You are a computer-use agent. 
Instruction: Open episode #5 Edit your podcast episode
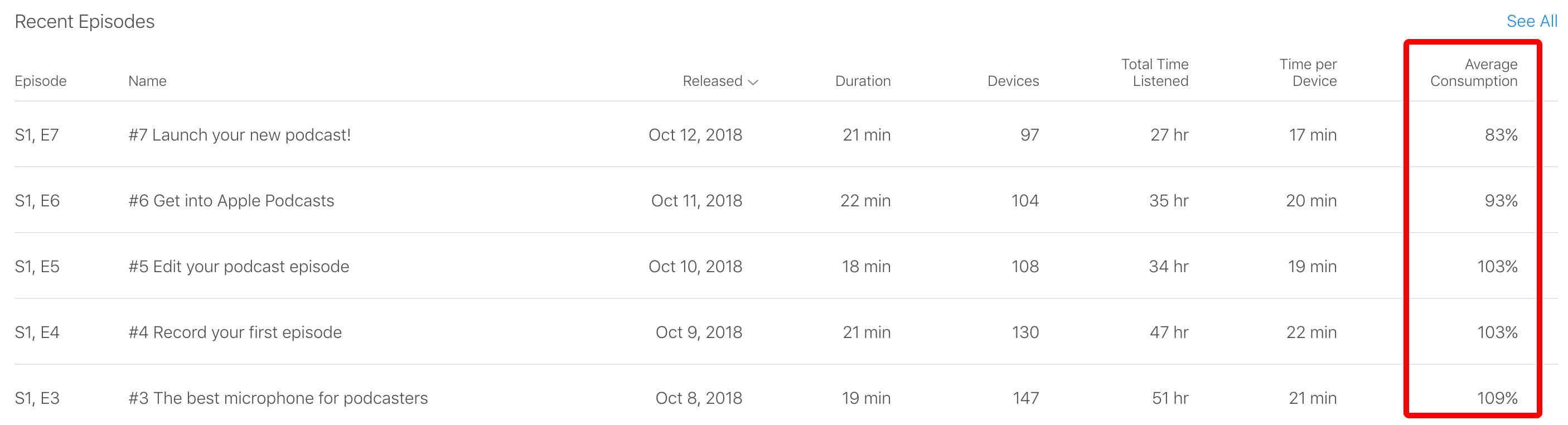pos(239,266)
